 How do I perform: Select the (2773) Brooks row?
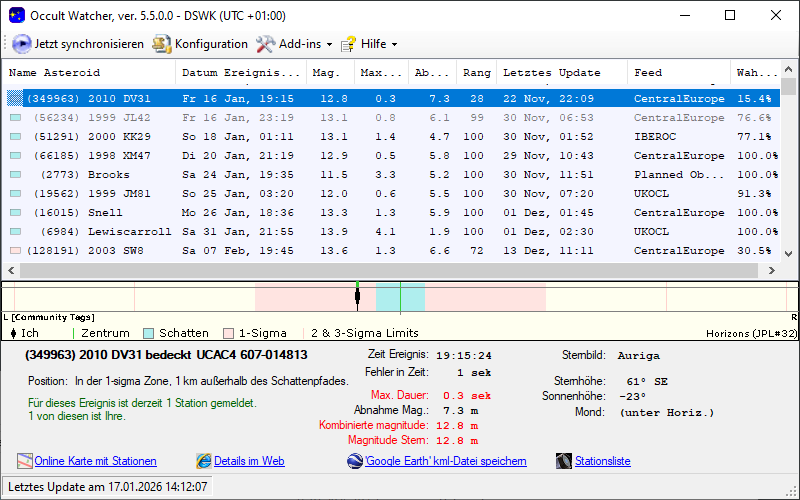point(393,174)
